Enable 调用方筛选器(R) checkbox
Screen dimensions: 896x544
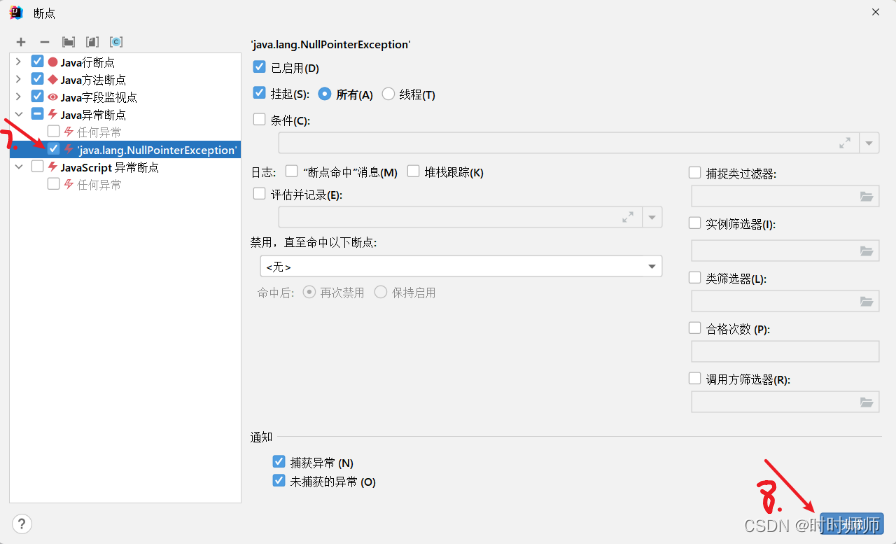coord(695,378)
